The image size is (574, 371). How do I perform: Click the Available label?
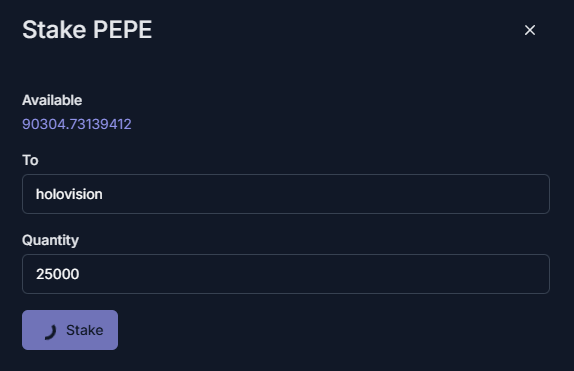pos(52,100)
